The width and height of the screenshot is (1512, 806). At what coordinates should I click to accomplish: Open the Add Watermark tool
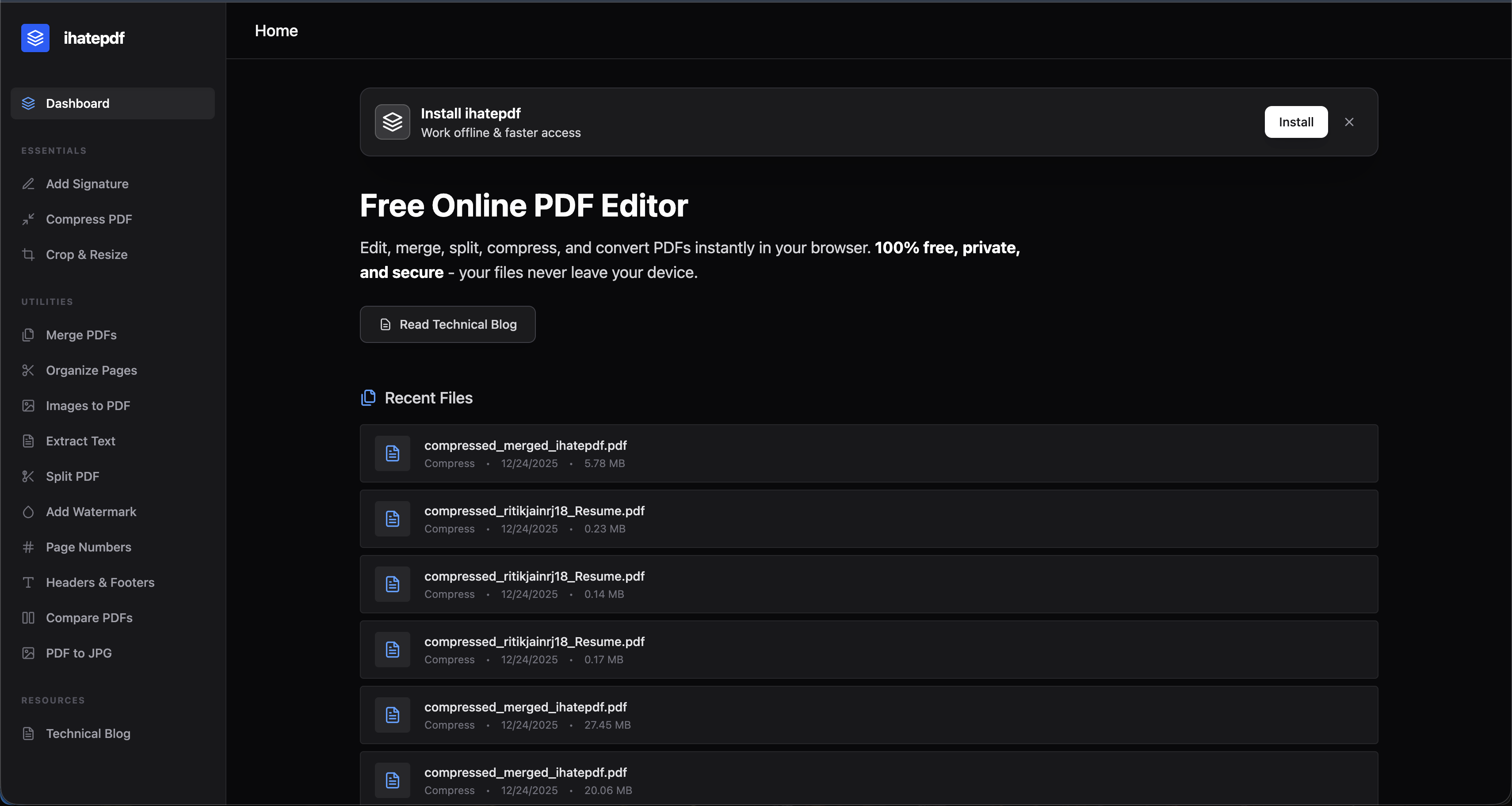tap(92, 512)
